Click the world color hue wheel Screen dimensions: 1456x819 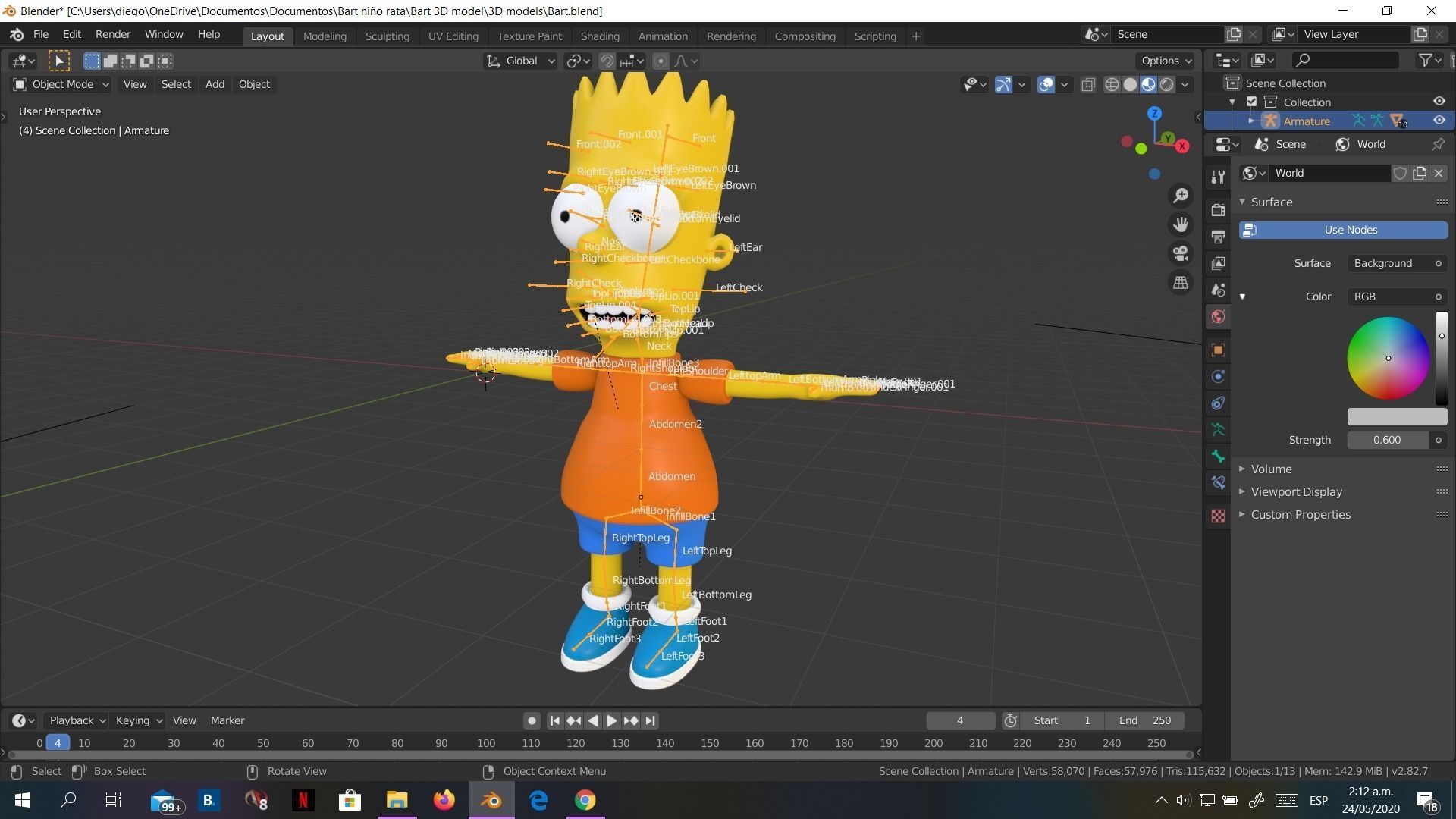coord(1388,358)
